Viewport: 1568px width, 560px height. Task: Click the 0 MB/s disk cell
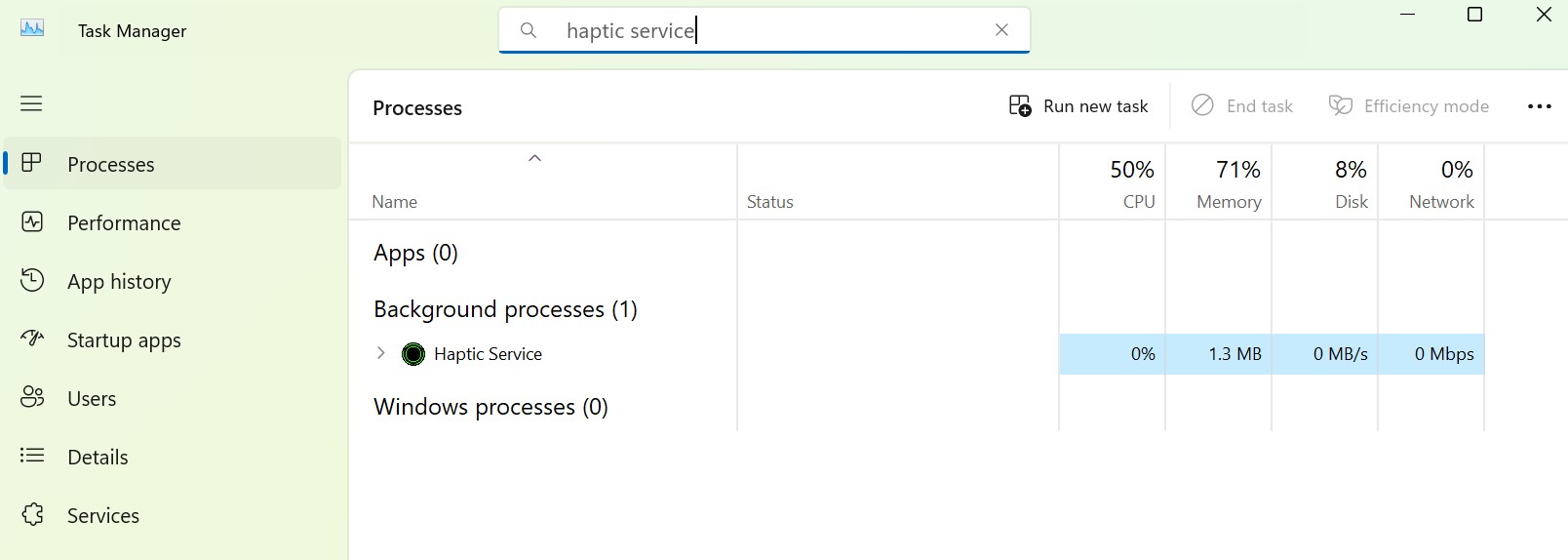pos(1324,354)
